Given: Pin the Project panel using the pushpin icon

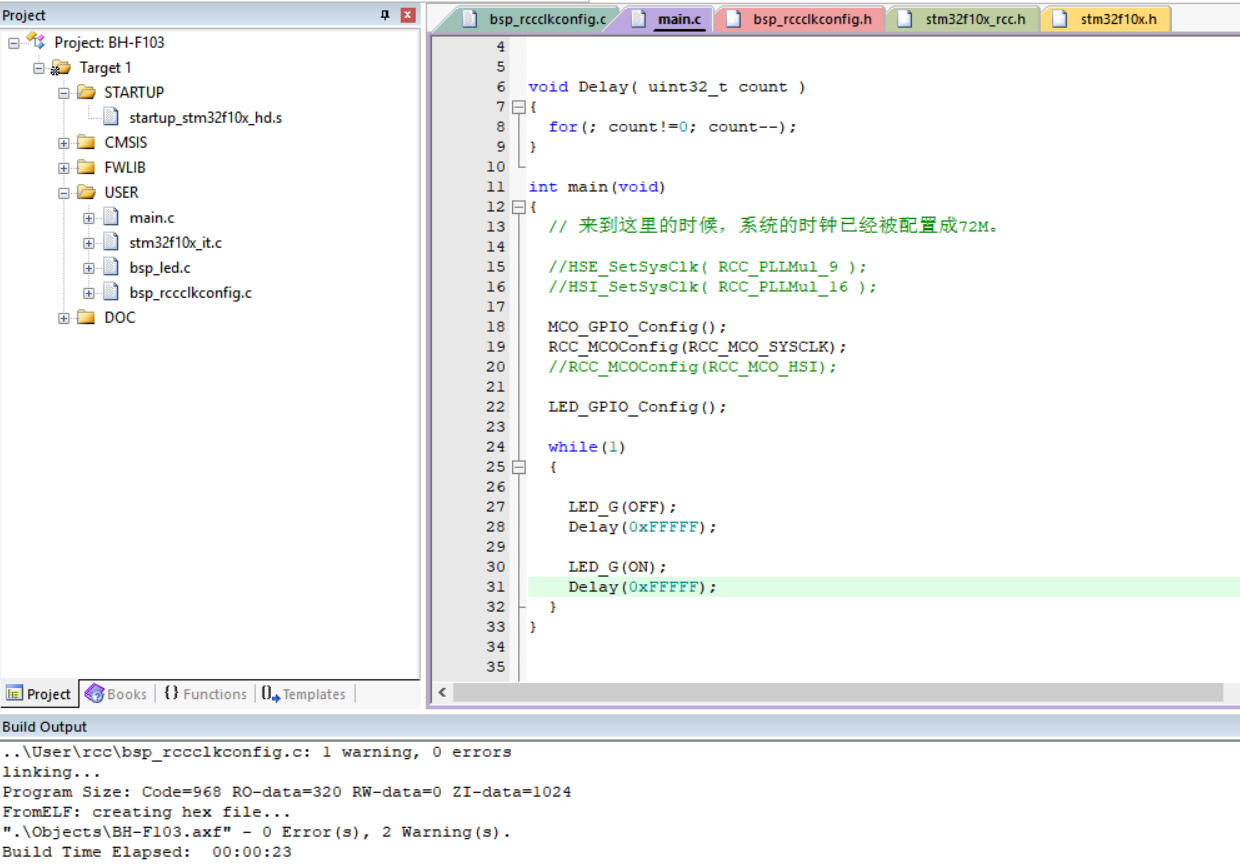Looking at the screenshot, I should (384, 14).
